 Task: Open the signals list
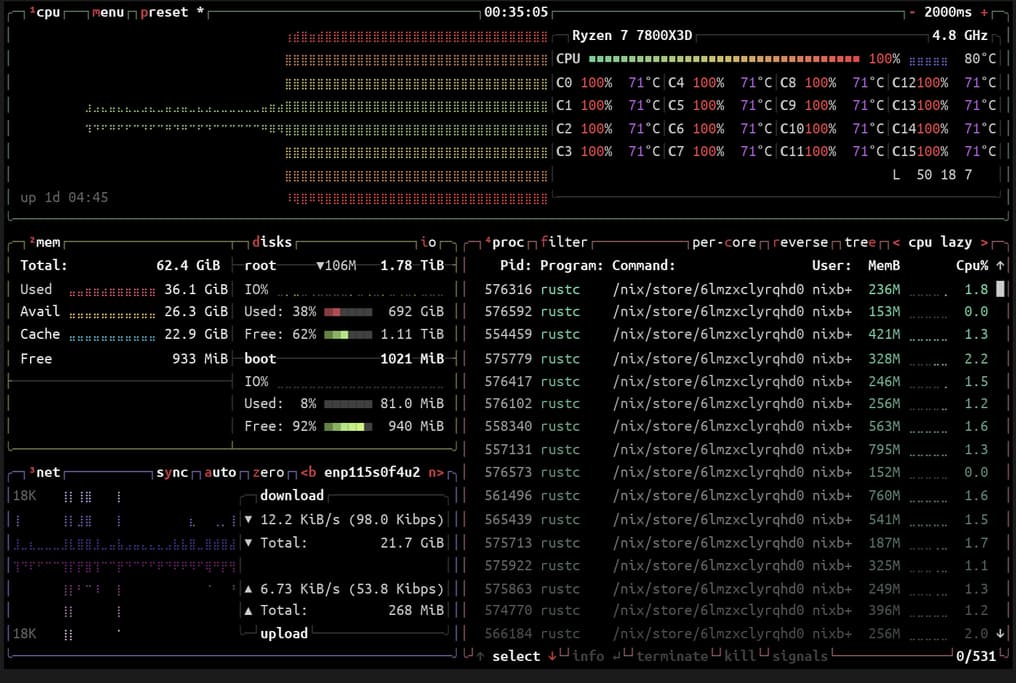coord(800,656)
